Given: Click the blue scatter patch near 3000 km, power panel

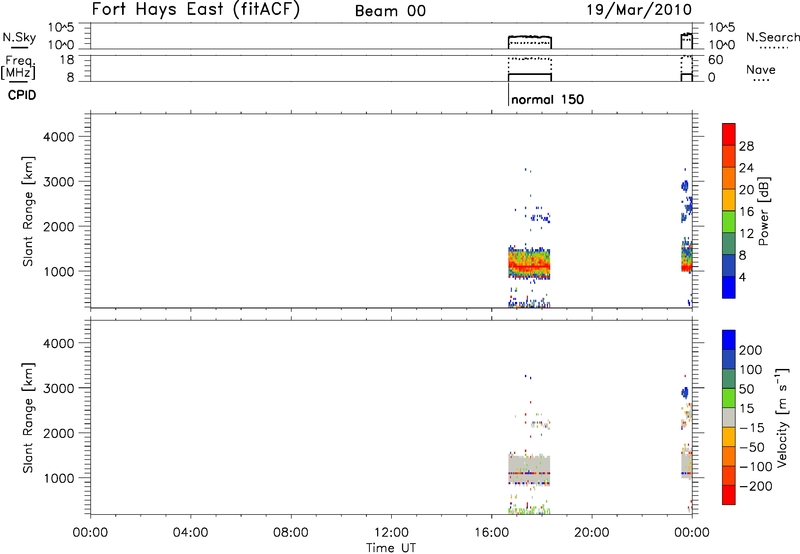Looking at the screenshot, I should click(x=685, y=186).
